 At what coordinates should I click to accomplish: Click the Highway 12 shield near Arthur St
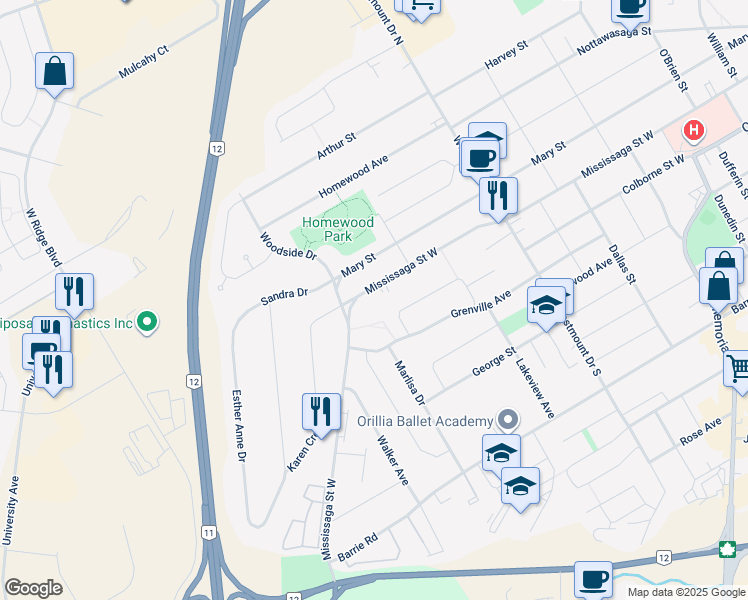click(217, 148)
